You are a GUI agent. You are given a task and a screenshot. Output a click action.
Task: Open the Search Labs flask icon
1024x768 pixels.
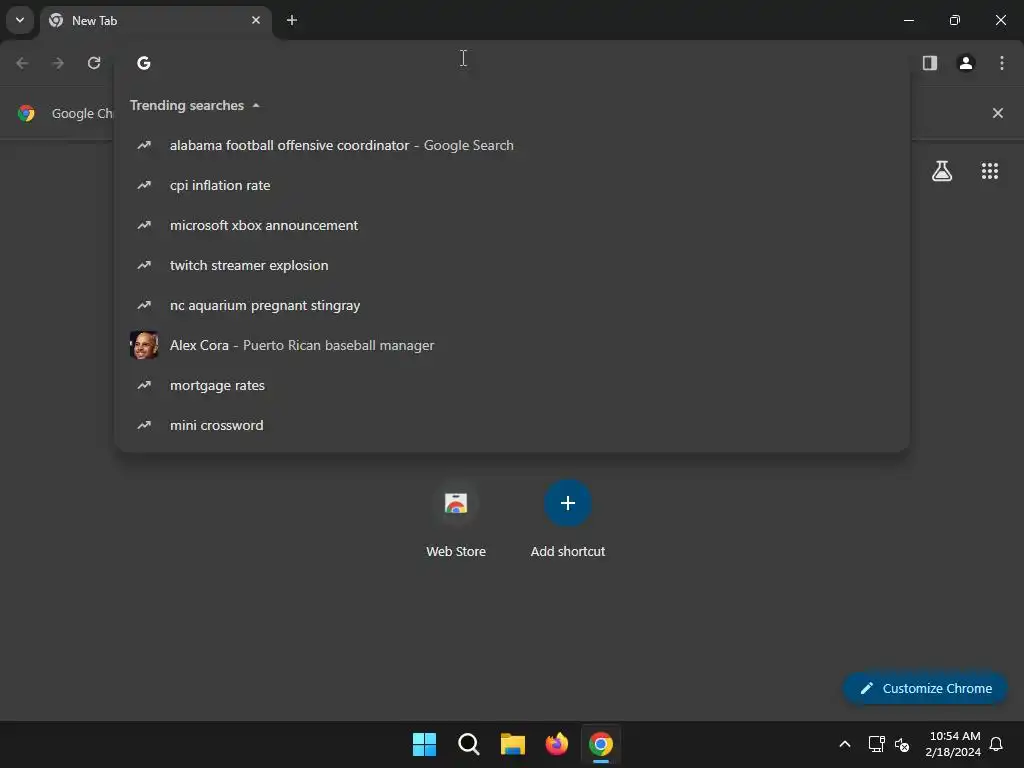pos(941,171)
